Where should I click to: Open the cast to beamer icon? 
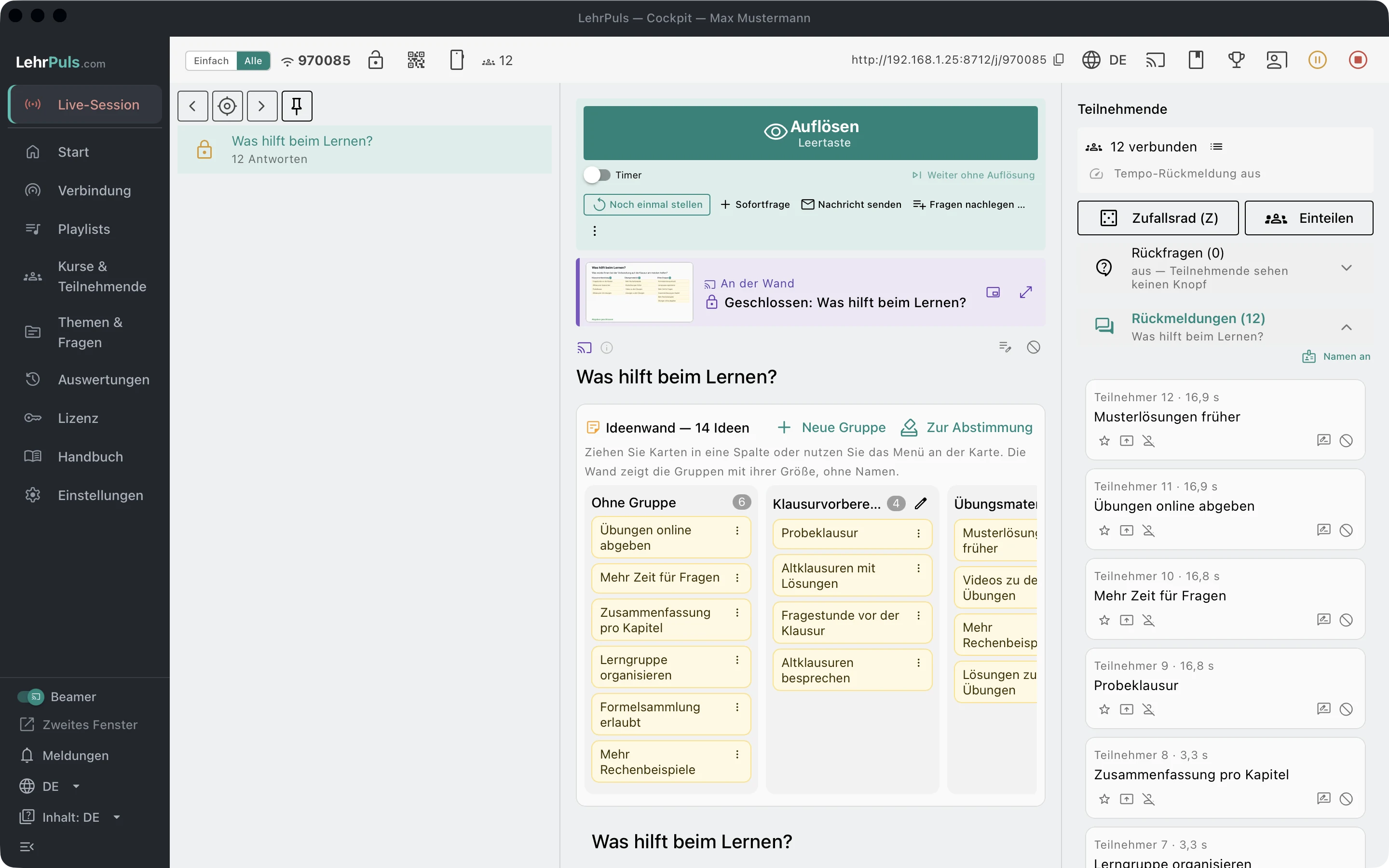(1156, 60)
